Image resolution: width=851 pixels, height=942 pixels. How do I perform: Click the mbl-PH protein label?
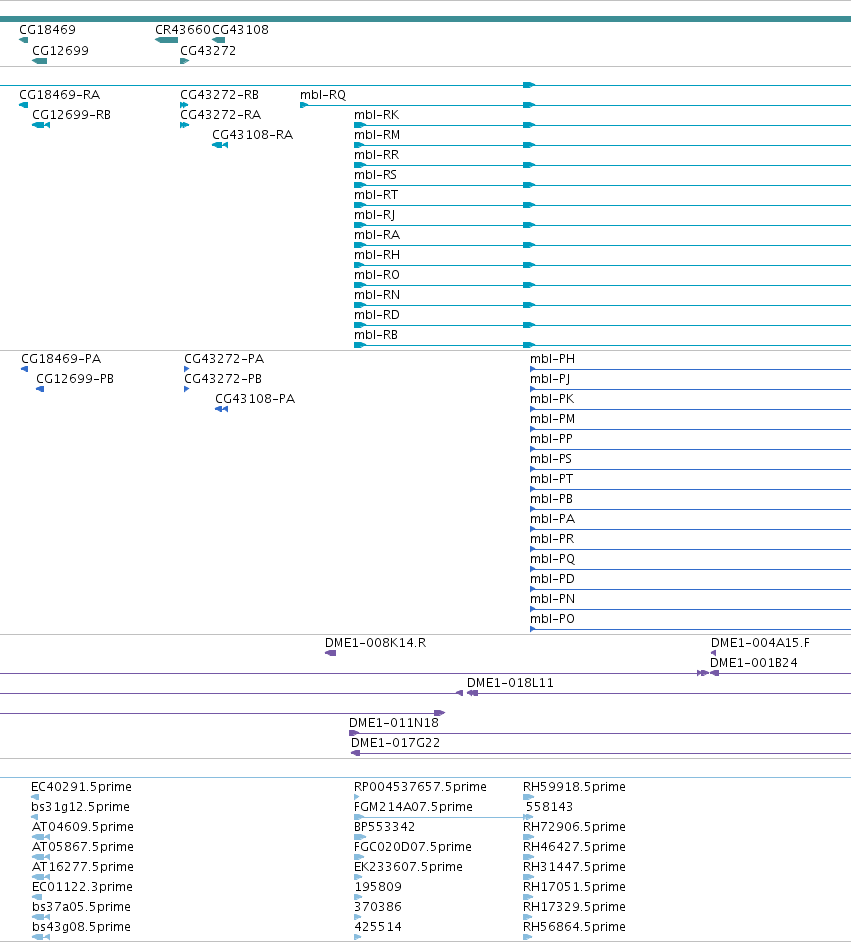553,359
